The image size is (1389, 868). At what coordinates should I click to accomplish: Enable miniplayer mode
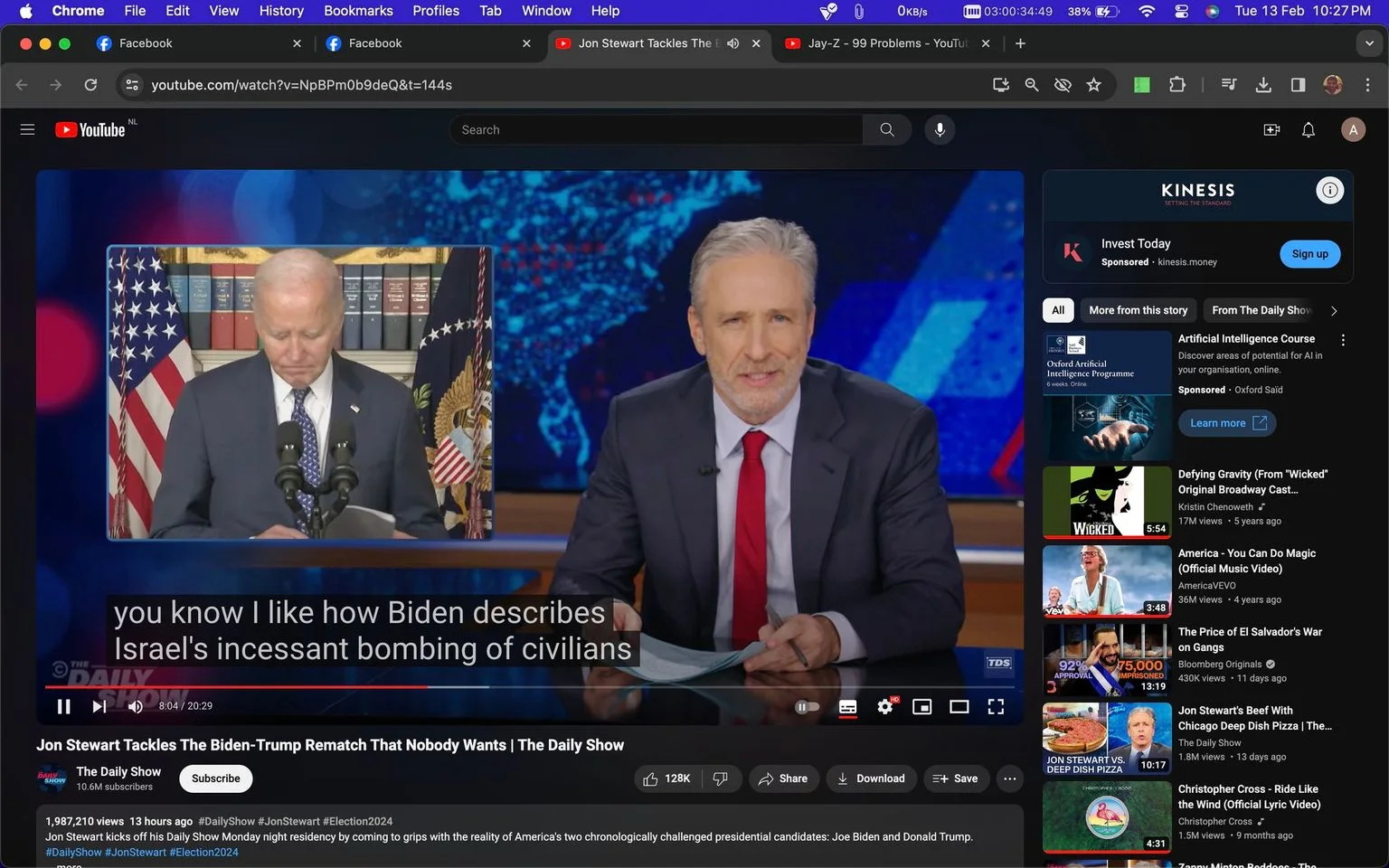click(922, 707)
